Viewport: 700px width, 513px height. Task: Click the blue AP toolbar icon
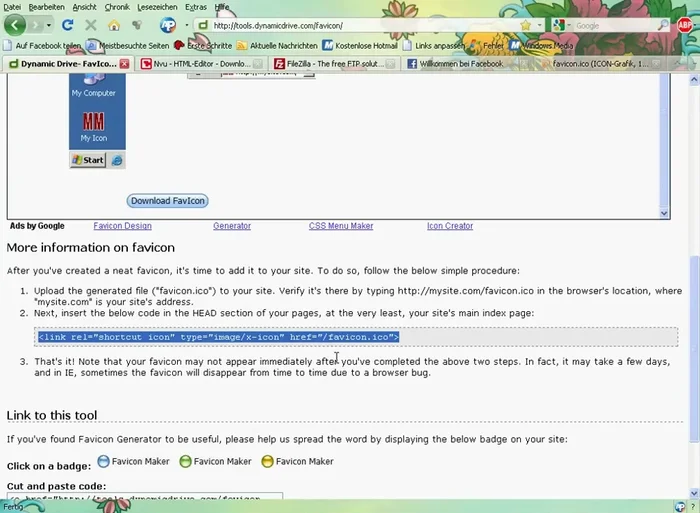point(168,25)
